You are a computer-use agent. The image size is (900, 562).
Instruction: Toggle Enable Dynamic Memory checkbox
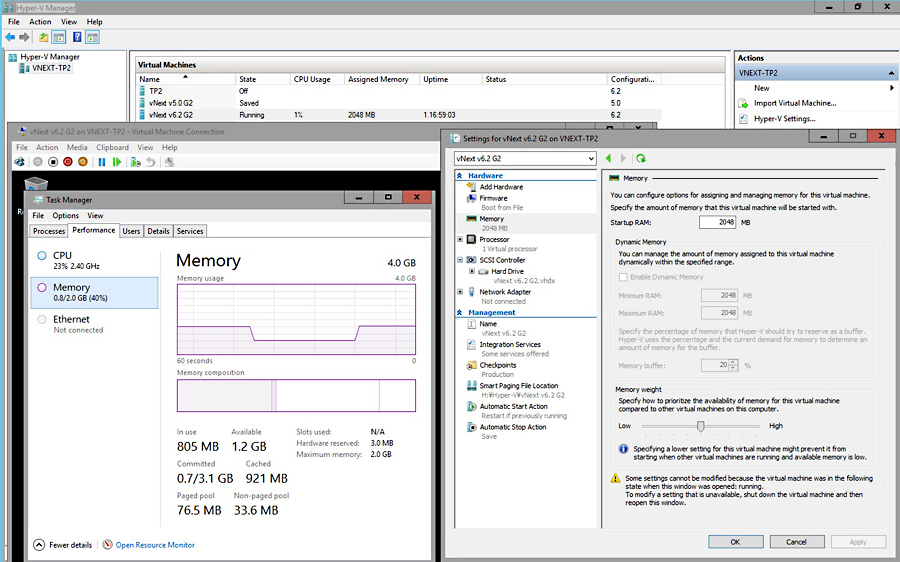[x=623, y=277]
